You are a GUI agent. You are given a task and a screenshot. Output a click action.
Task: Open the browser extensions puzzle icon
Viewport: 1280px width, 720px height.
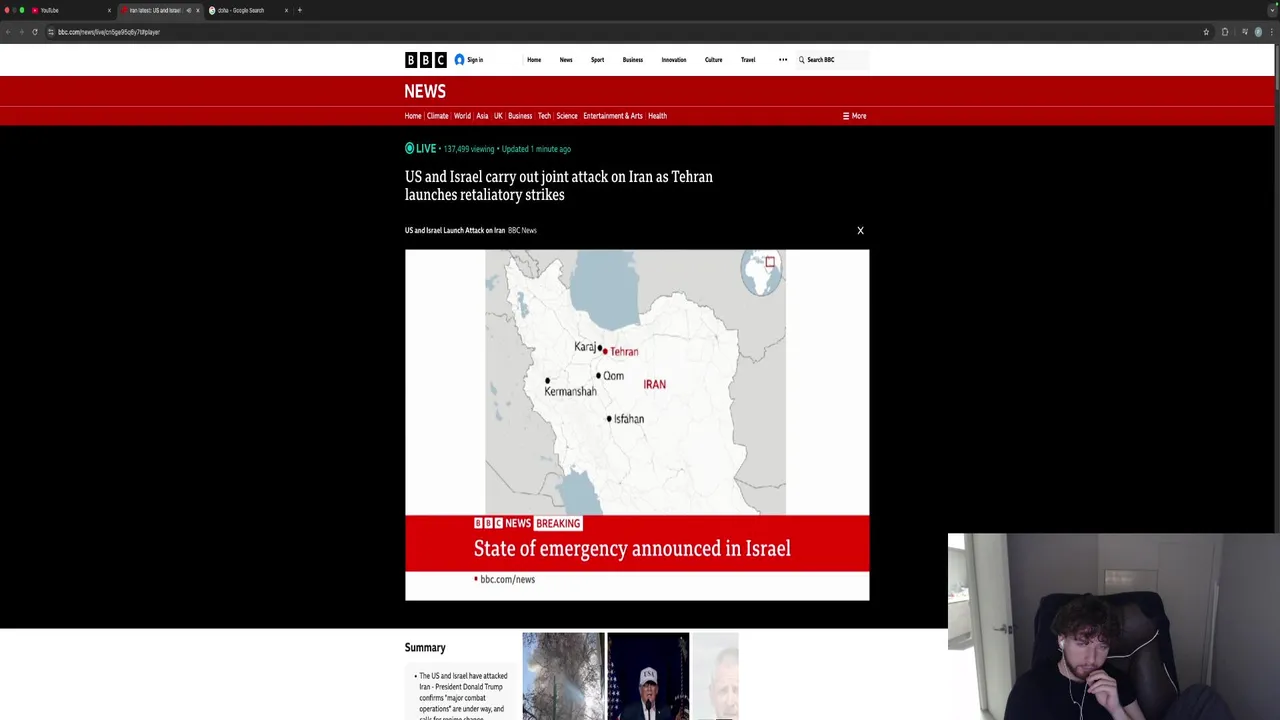(x=1225, y=32)
